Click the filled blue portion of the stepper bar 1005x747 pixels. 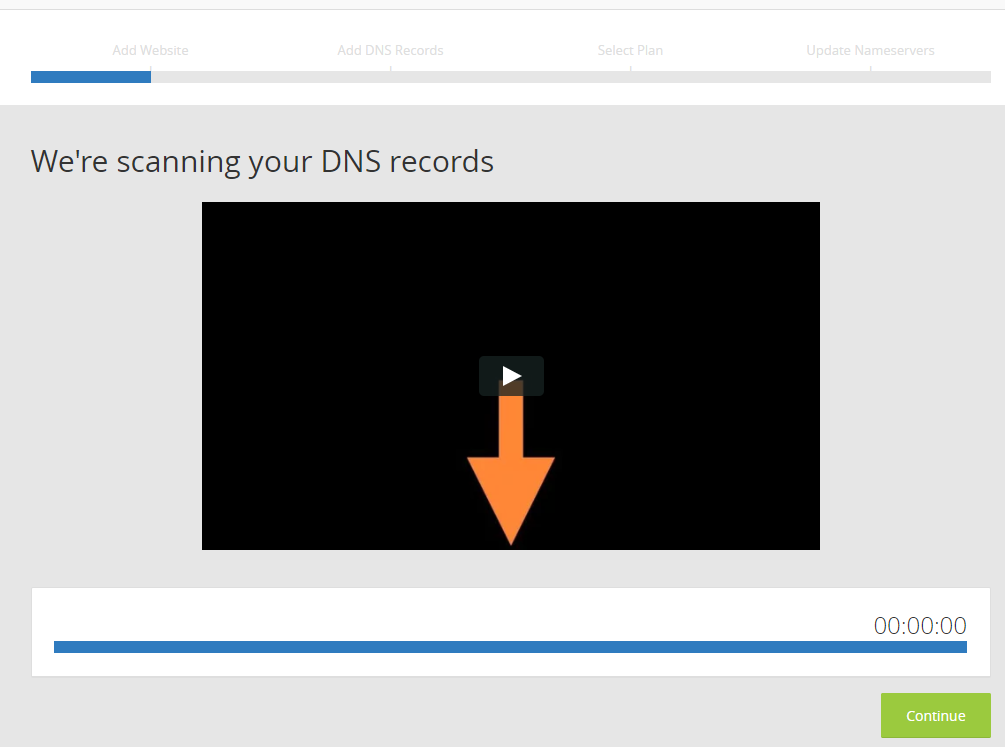coord(90,76)
